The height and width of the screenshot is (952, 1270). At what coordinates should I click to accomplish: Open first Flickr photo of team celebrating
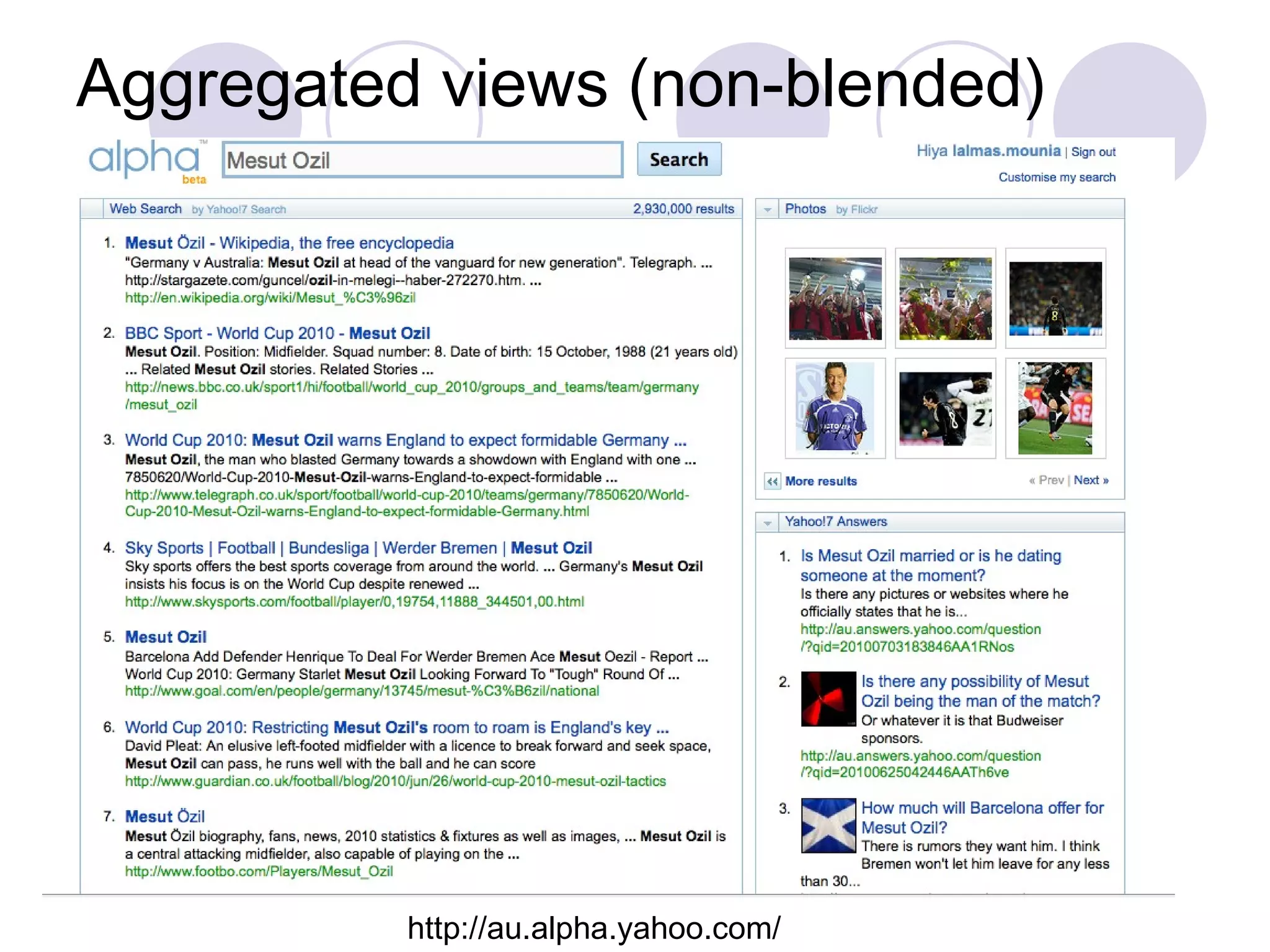[x=835, y=298]
